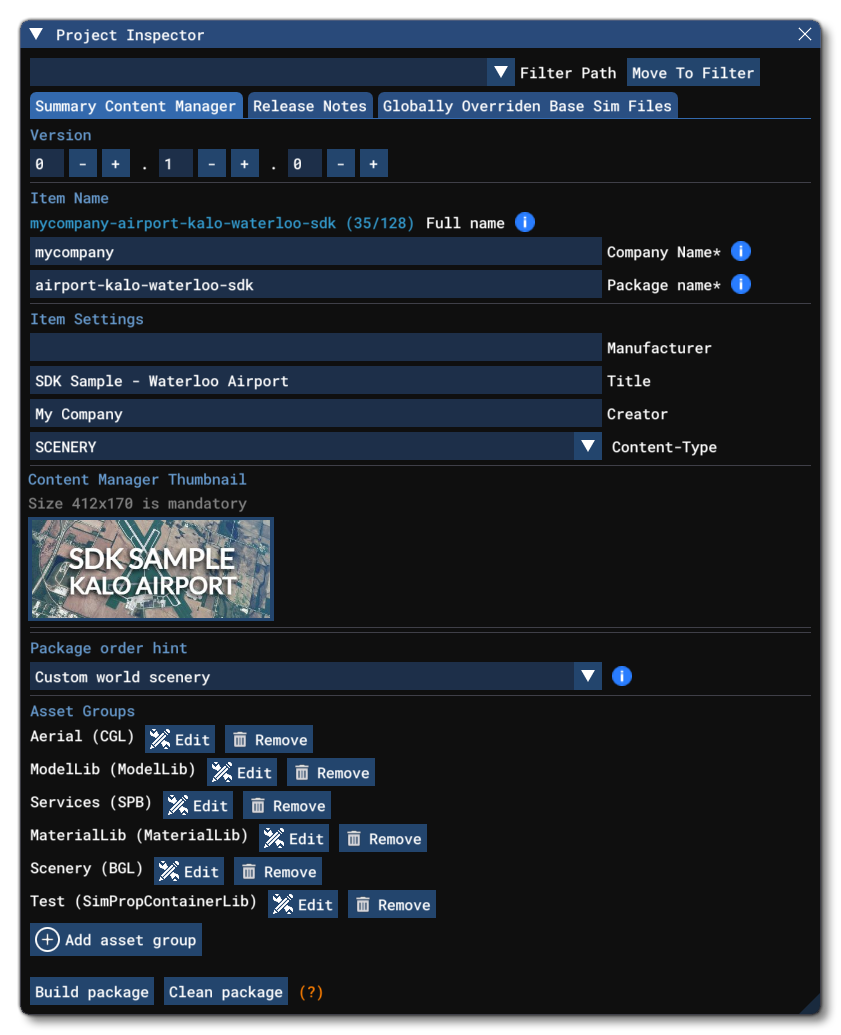Click the info icon next to Package order hint

pyautogui.click(x=621, y=676)
